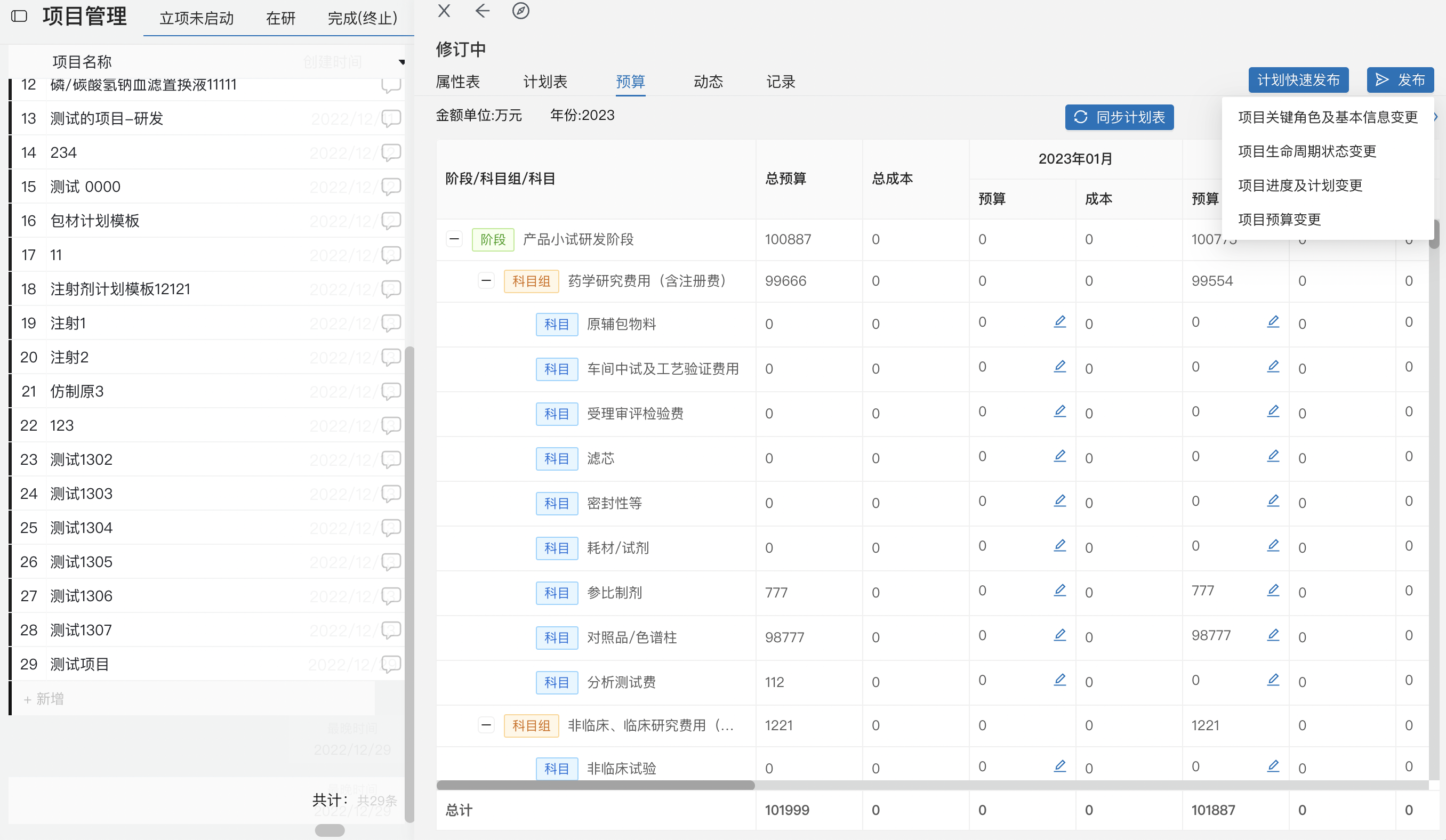1446x840 pixels.
Task: Click the project list horizontal scrollbar thumb
Action: (x=330, y=830)
